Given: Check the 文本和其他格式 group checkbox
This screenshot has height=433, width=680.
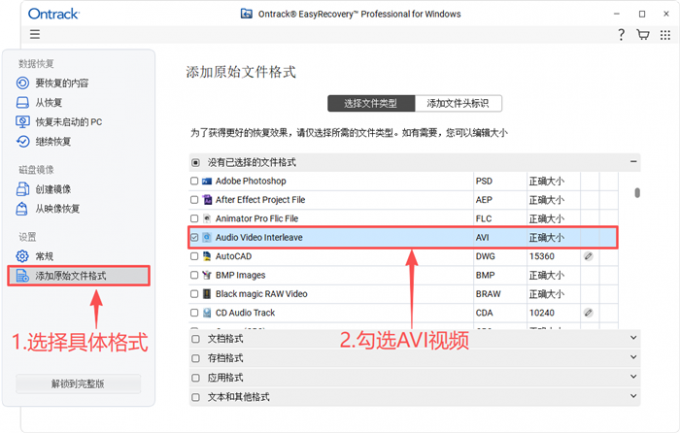Looking at the screenshot, I should click(196, 397).
